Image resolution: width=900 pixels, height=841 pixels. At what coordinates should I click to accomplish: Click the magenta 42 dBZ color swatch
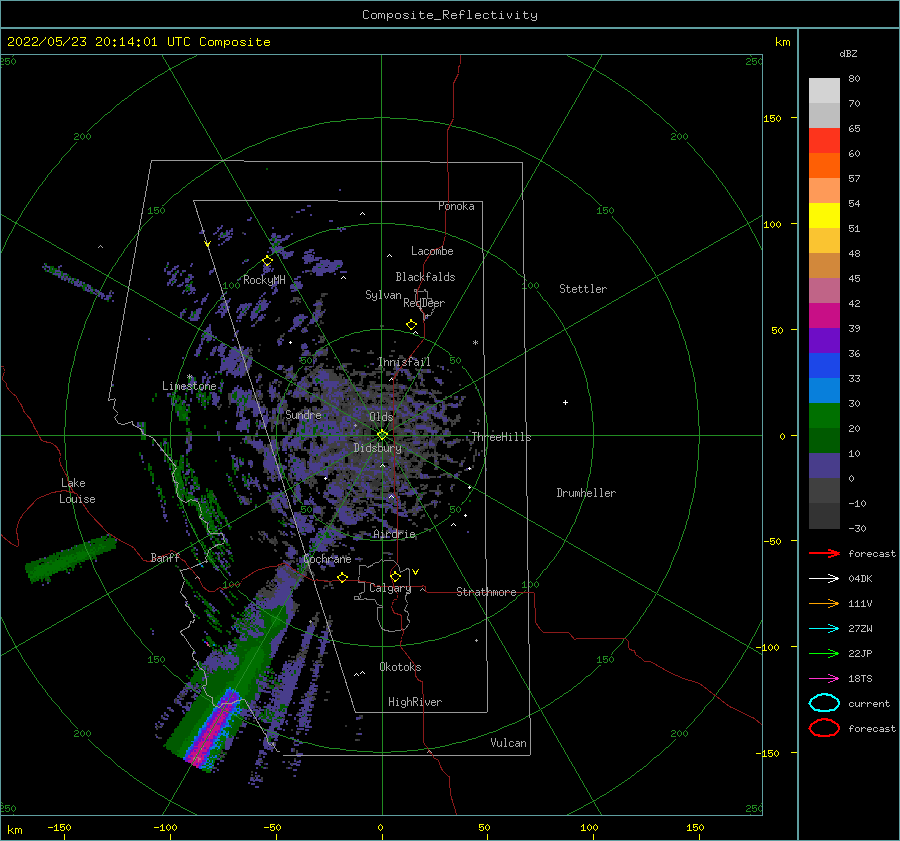pos(824,316)
